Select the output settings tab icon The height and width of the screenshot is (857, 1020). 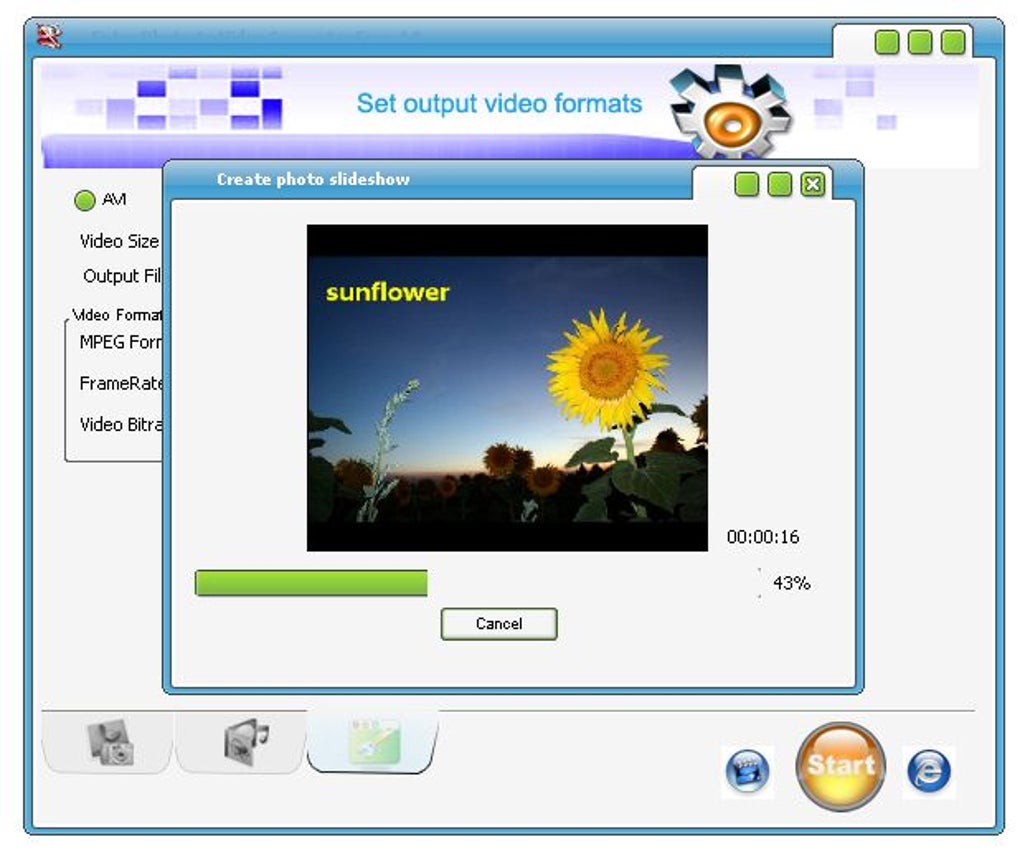point(373,742)
